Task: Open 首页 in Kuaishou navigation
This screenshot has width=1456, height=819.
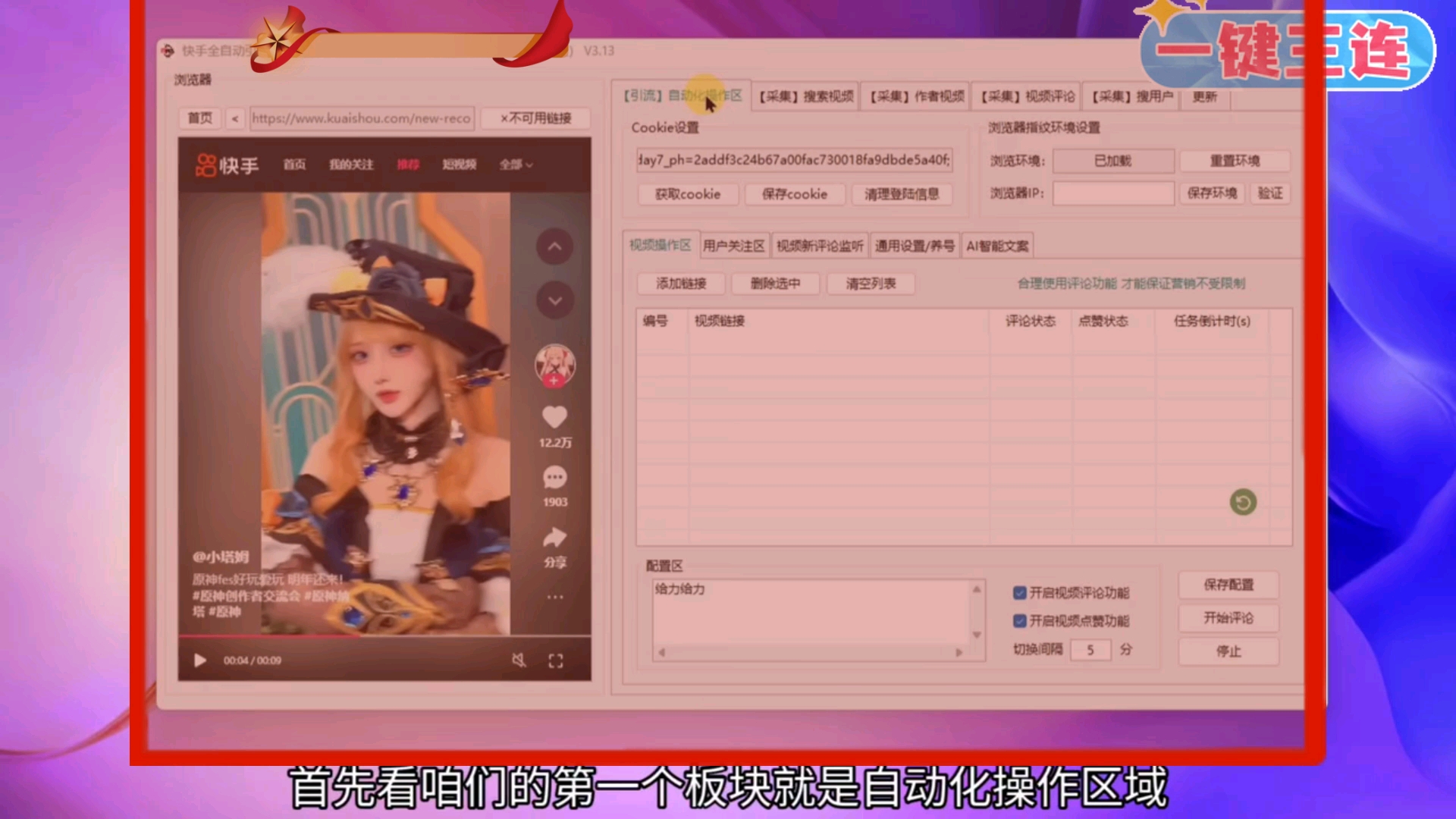Action: [294, 165]
